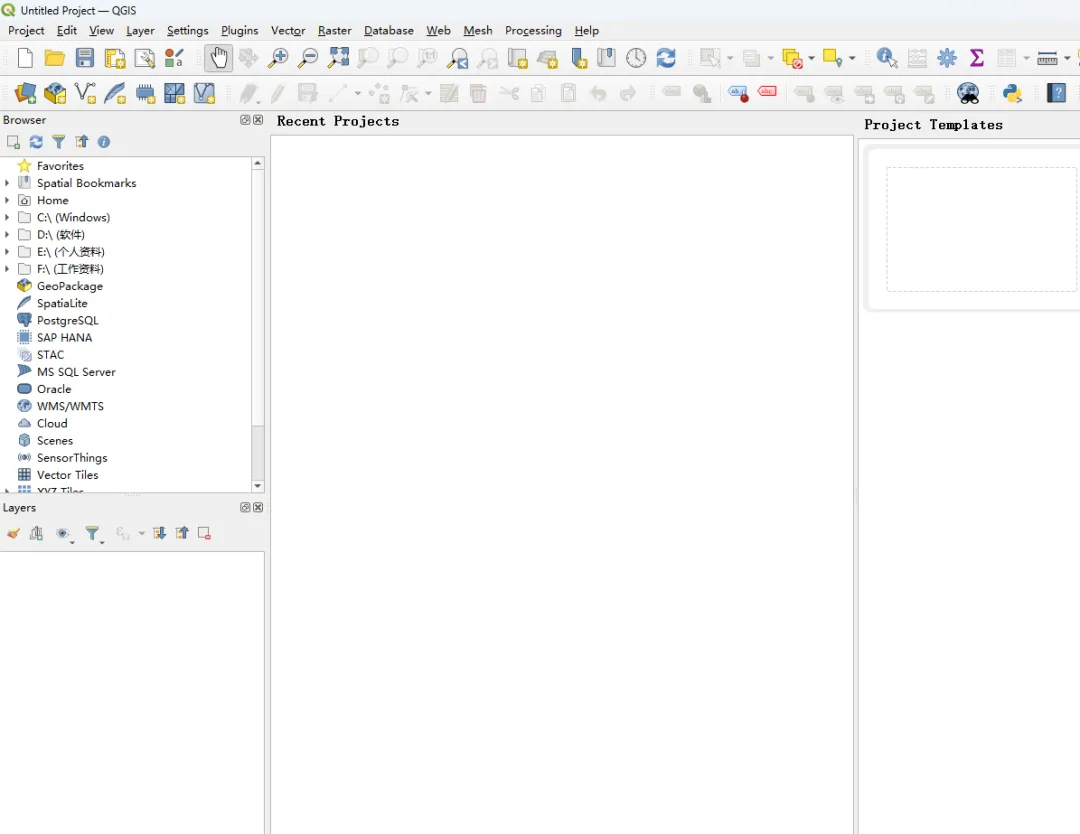The image size is (1080, 834).
Task: Click the Measure ruler icon
Action: click(1047, 59)
